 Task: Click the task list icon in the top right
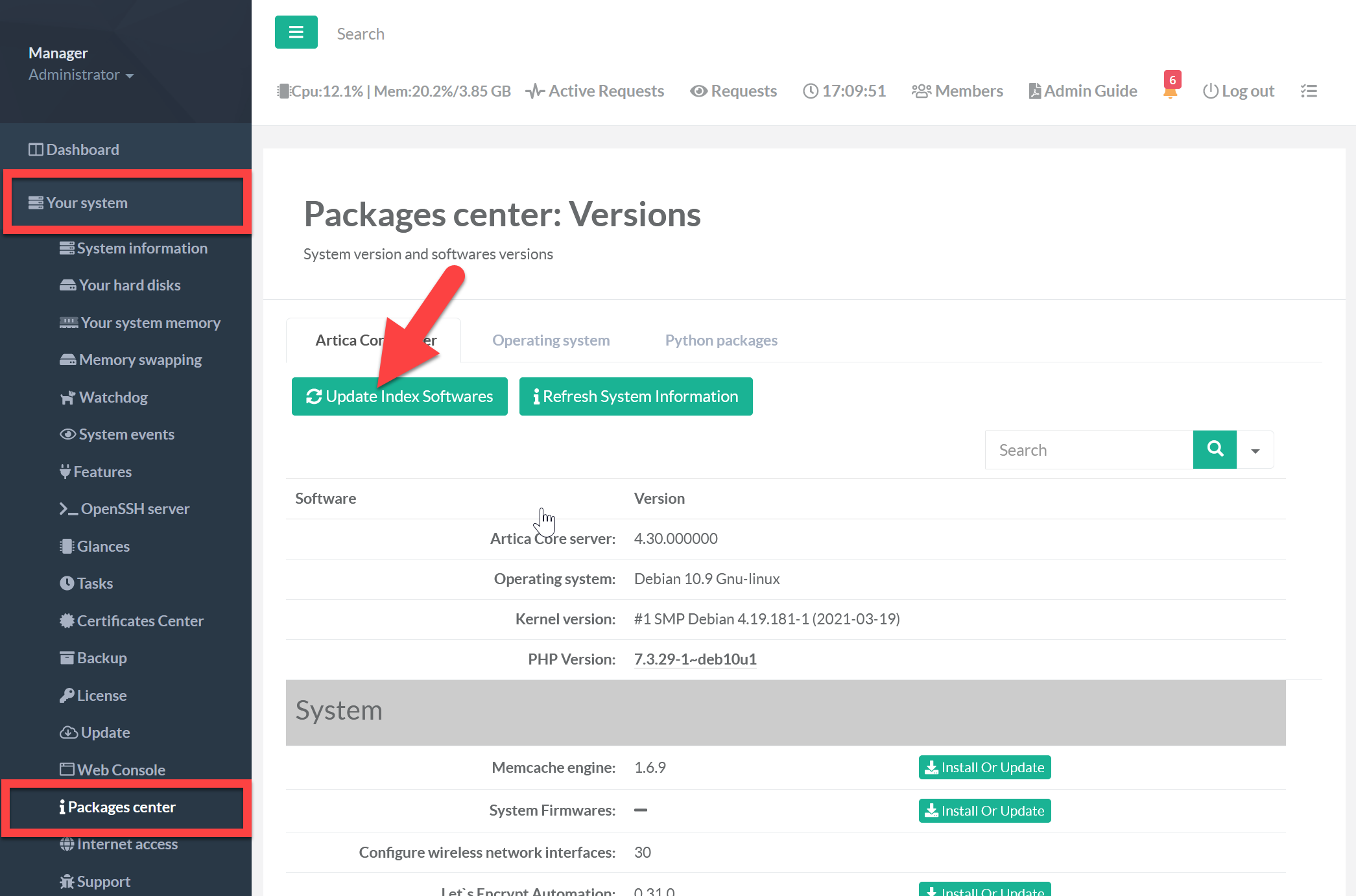(x=1309, y=91)
